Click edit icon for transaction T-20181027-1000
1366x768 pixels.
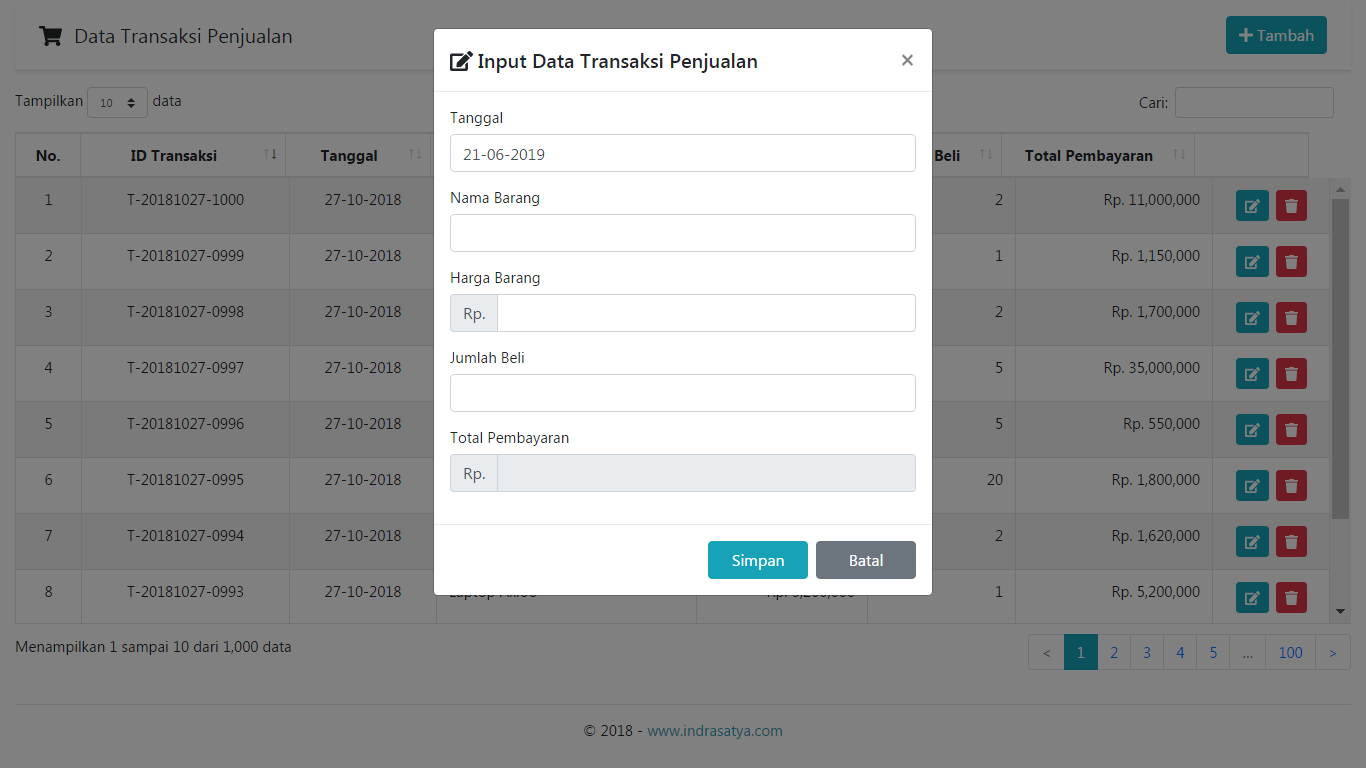[x=1252, y=206]
